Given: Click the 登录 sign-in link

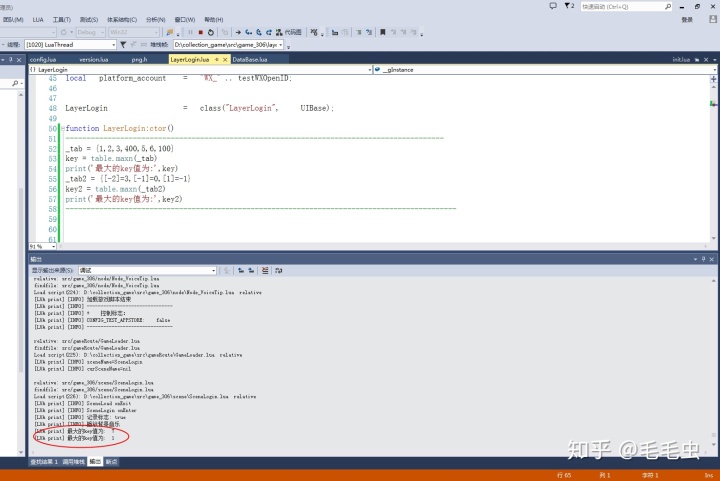Looking at the screenshot, I should 687,20.
